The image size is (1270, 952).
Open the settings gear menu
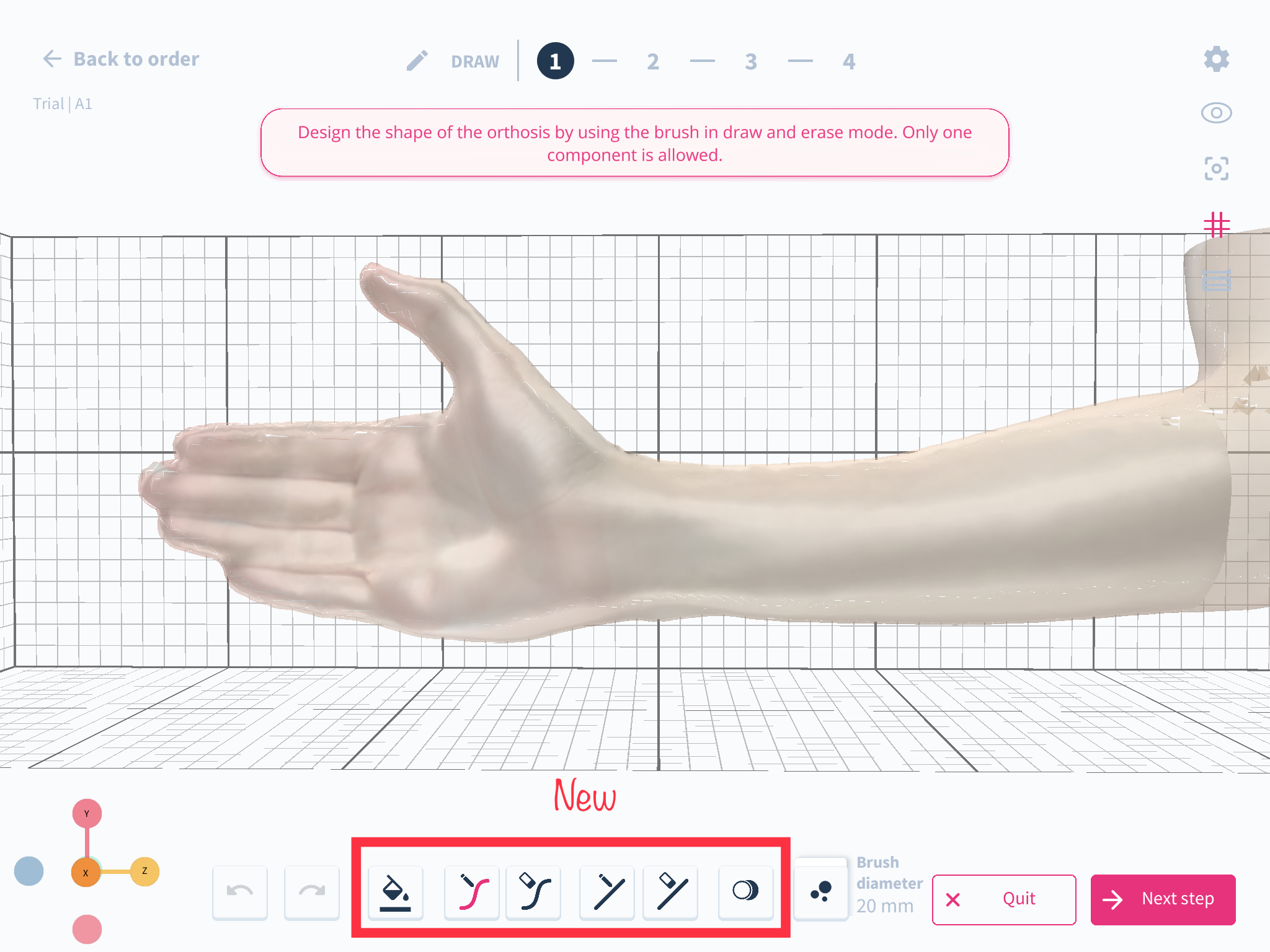[x=1216, y=59]
